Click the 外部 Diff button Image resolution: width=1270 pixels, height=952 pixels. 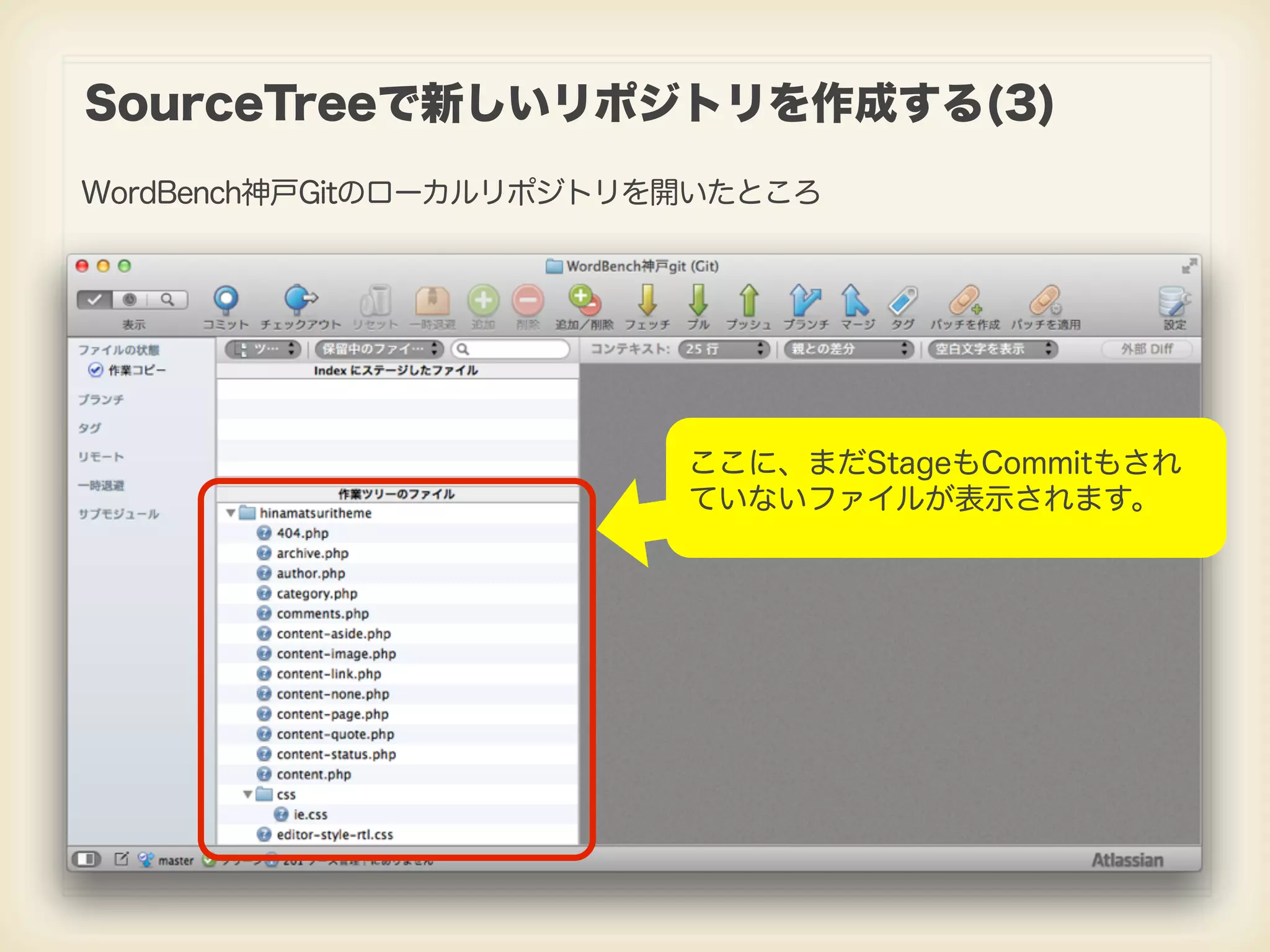tap(1147, 350)
